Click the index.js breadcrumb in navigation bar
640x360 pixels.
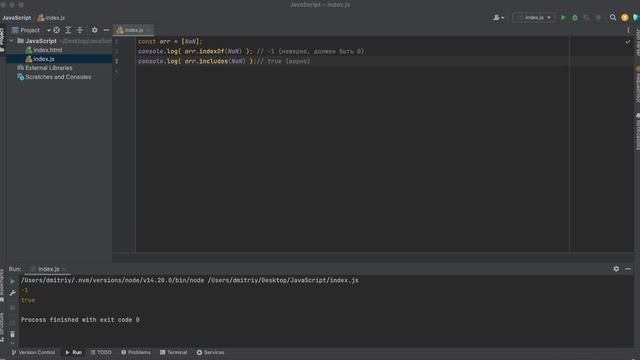(51, 18)
